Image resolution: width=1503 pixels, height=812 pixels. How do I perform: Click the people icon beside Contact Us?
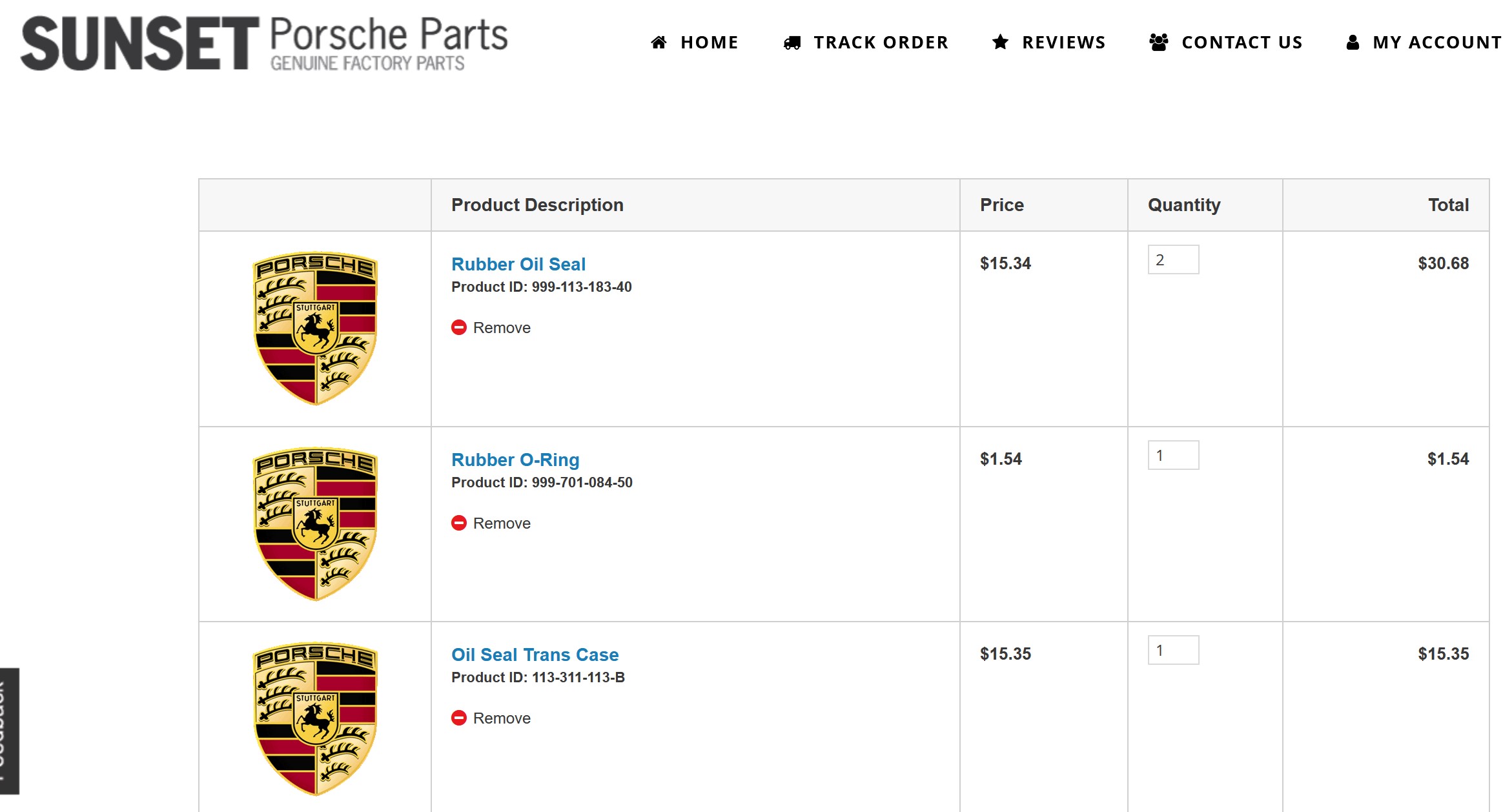(x=1159, y=43)
